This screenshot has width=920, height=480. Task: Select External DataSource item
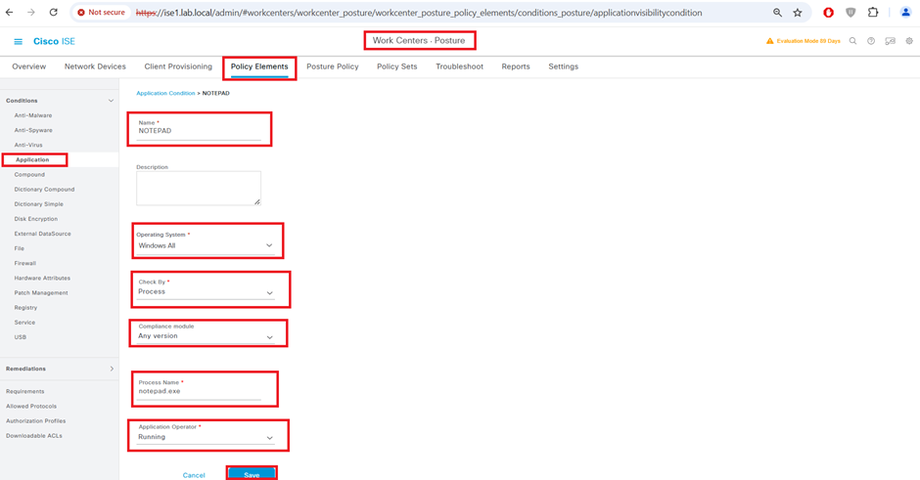pos(42,234)
